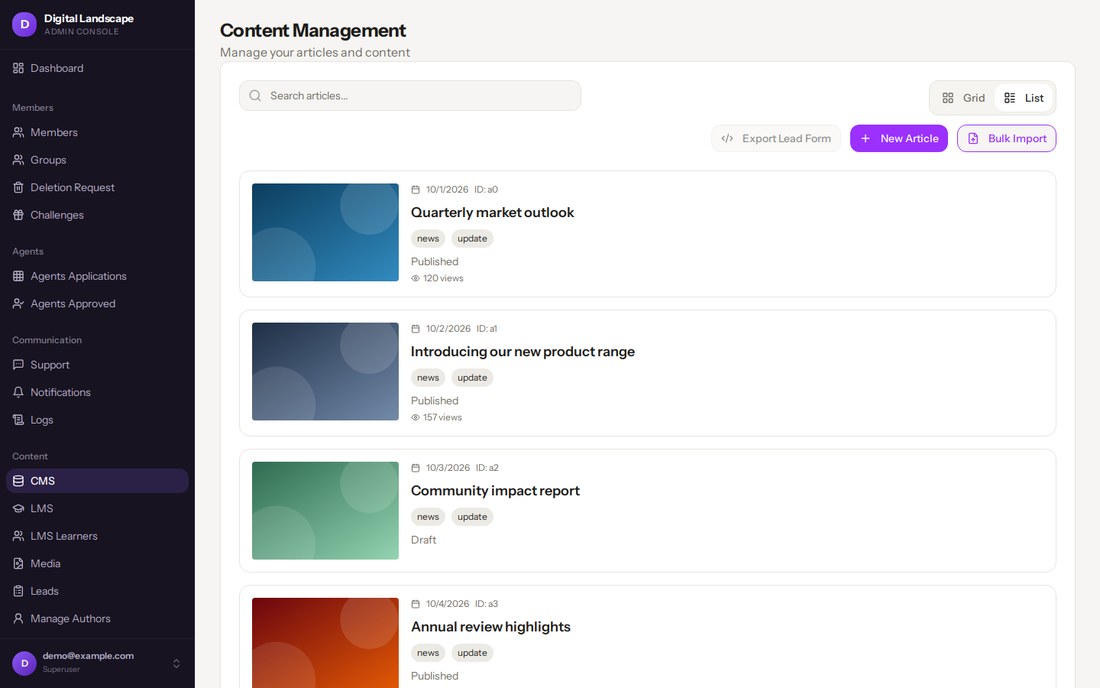This screenshot has width=1100, height=688.
Task: Open Members page from sidebar
Action: pyautogui.click(x=97, y=132)
